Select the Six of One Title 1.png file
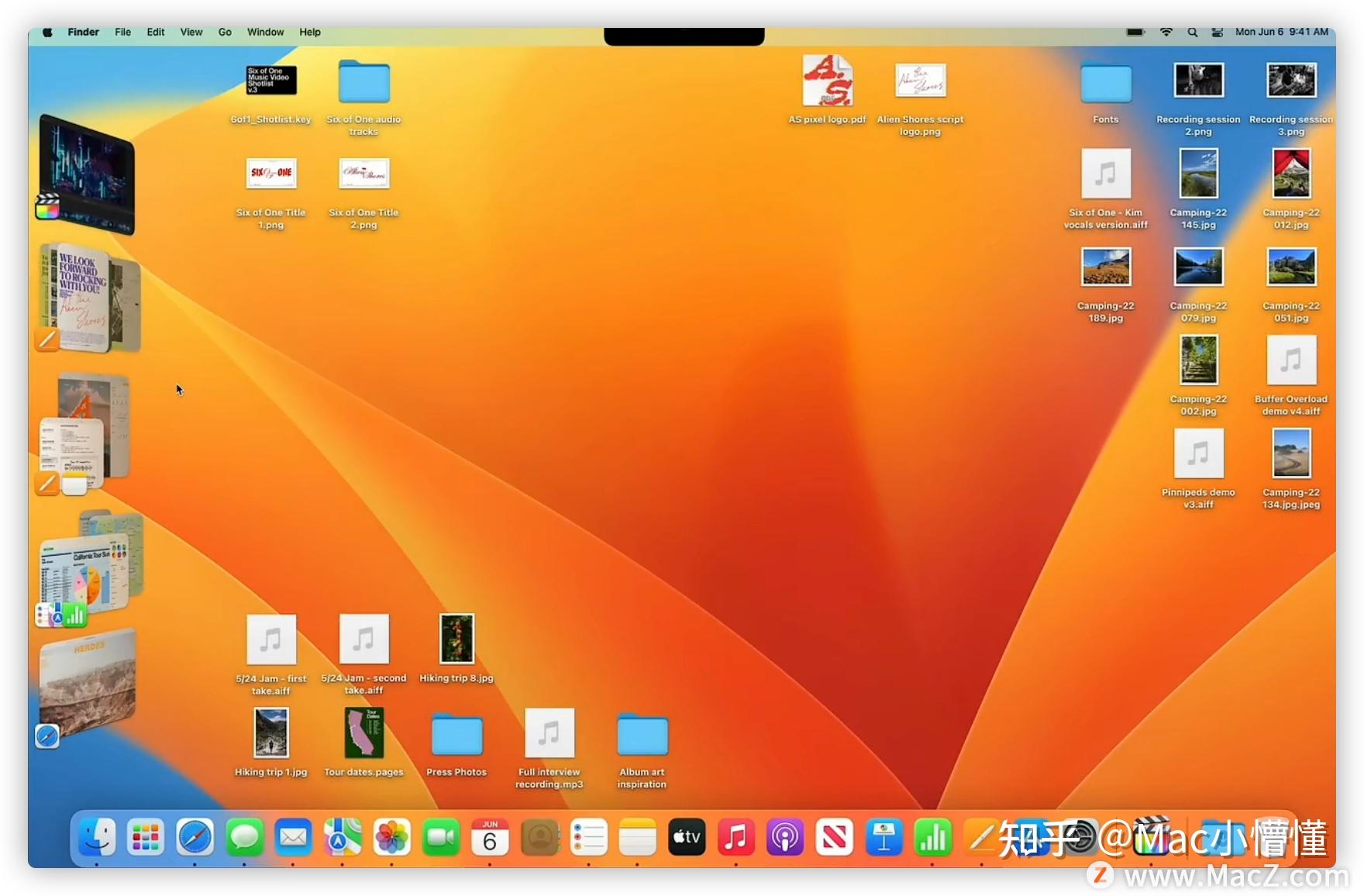Screen dimensions: 1364x896 click(270, 193)
